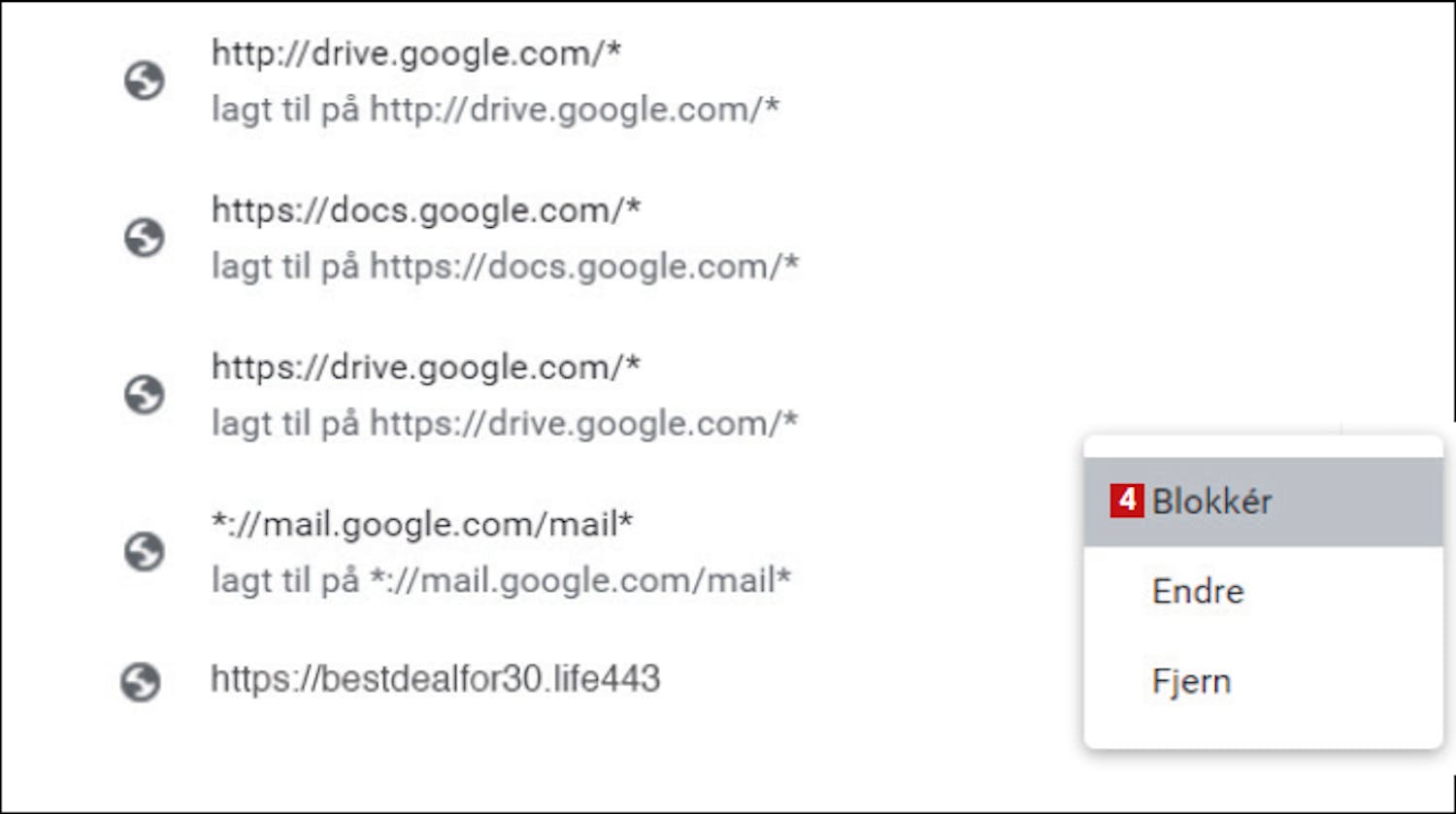Select the *://mail.google.com/mail* site title
1456x814 pixels.
pos(422,525)
